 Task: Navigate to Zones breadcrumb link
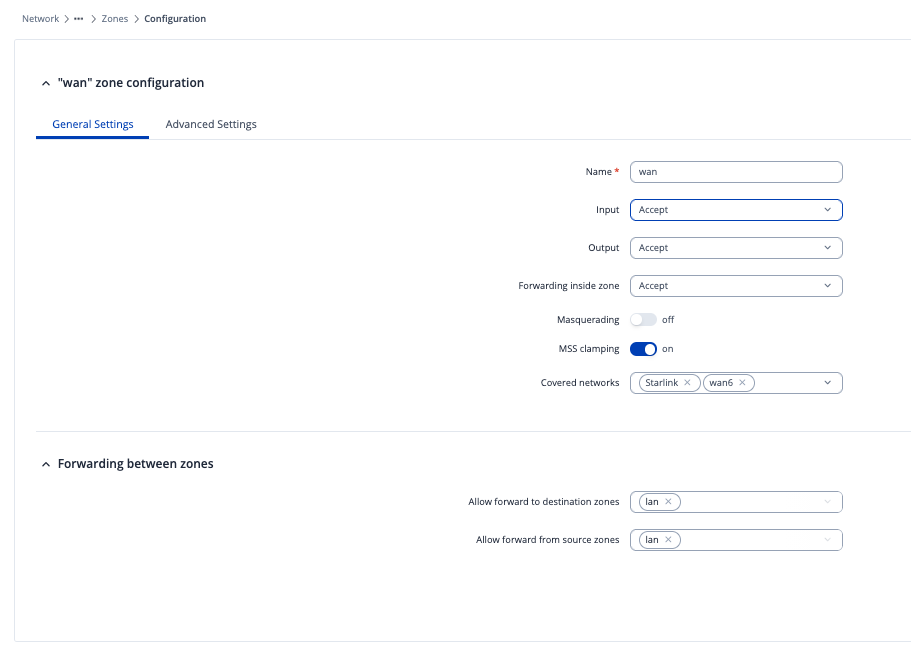click(x=115, y=19)
